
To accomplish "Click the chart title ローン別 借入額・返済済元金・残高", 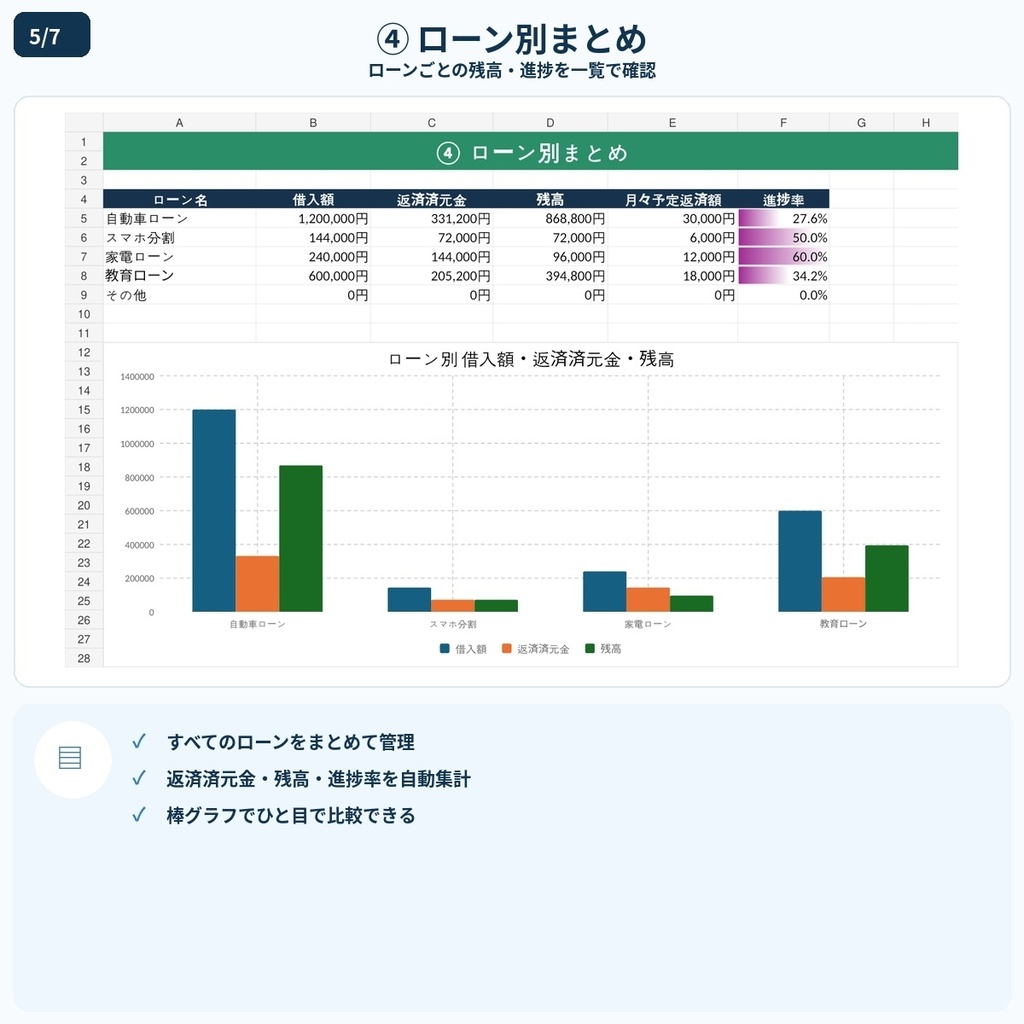I will click(530, 359).
